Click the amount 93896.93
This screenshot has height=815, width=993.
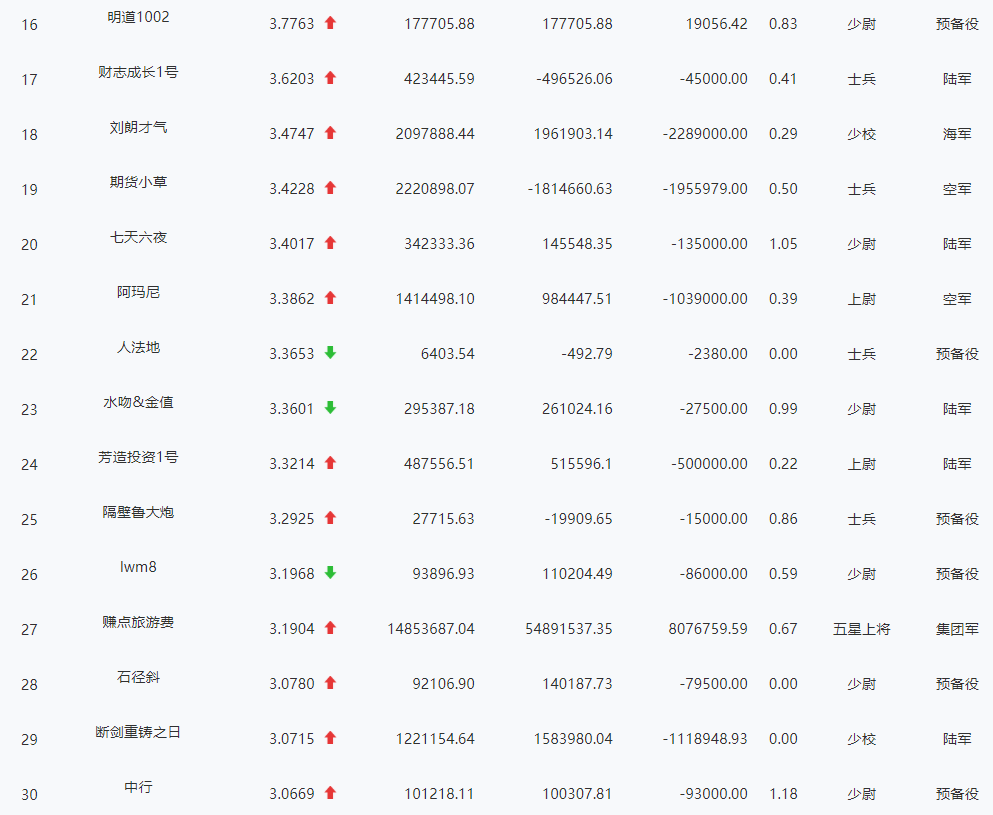[x=443, y=574]
